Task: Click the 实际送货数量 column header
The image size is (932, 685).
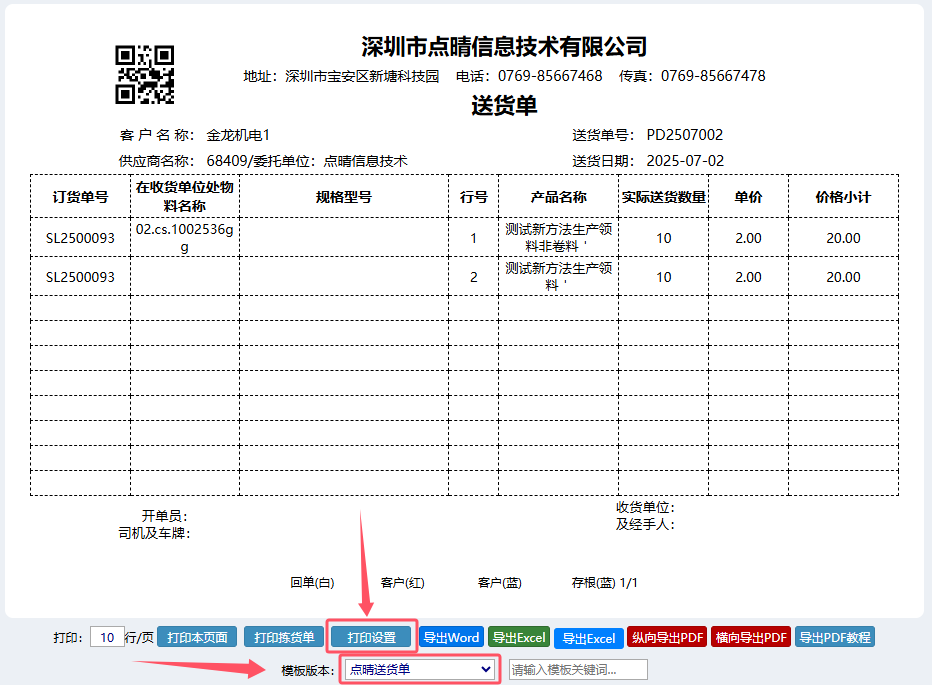Action: click(663, 197)
